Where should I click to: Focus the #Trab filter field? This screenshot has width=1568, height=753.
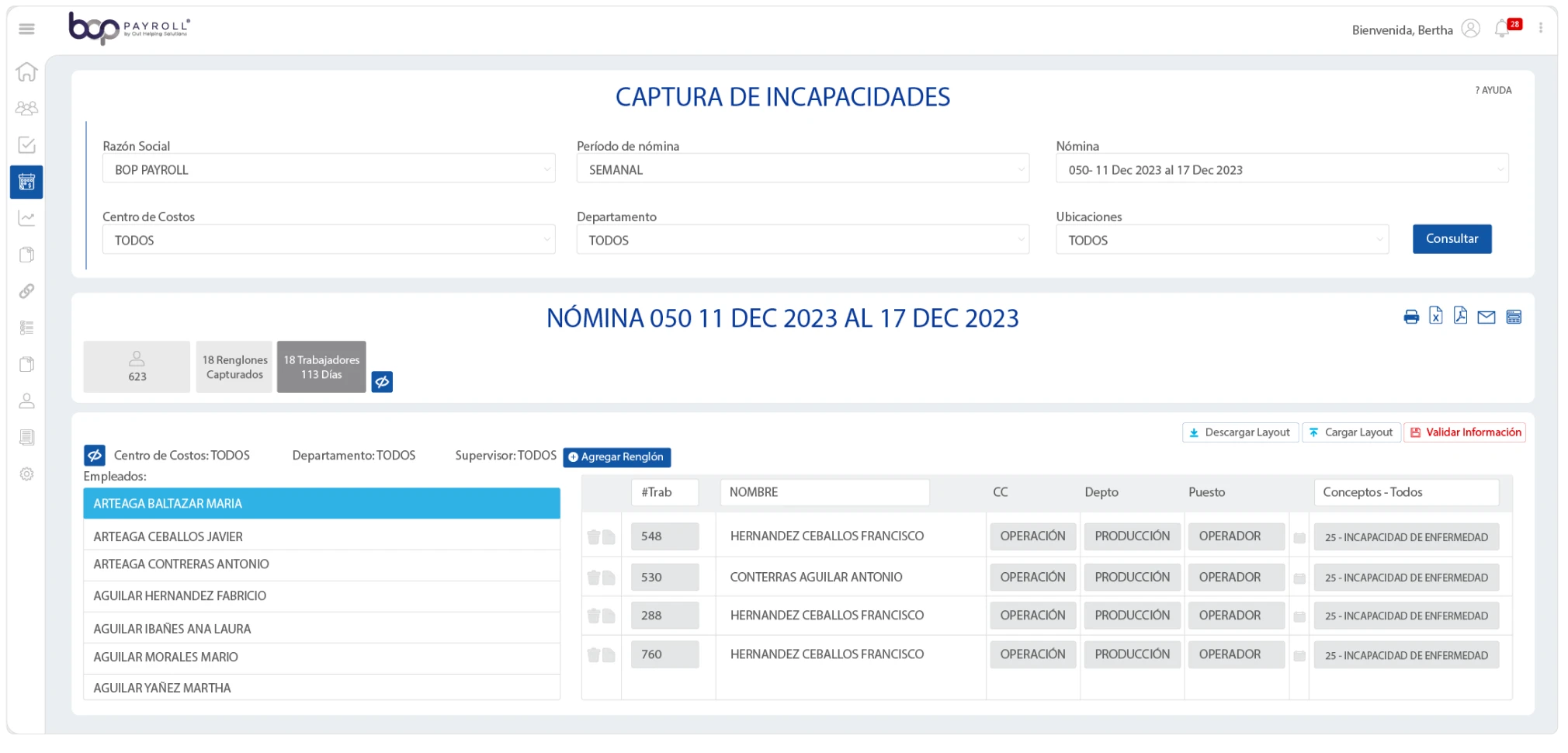[665, 492]
